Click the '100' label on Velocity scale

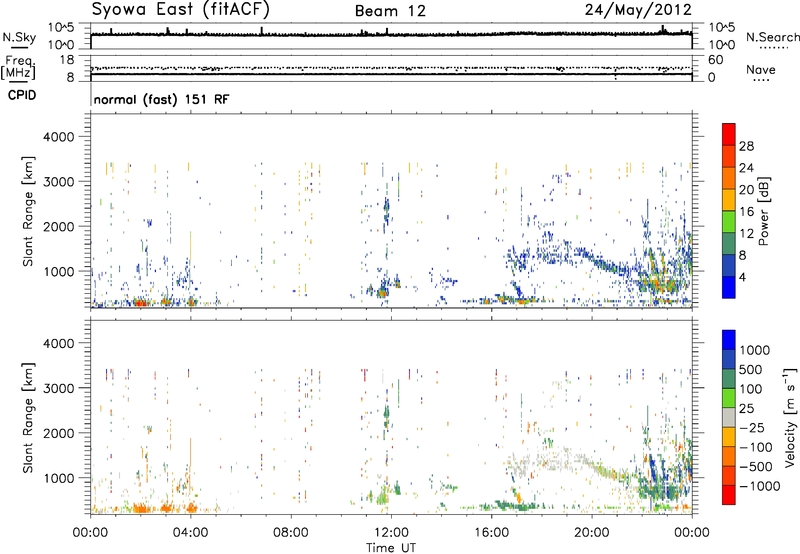(x=751, y=389)
